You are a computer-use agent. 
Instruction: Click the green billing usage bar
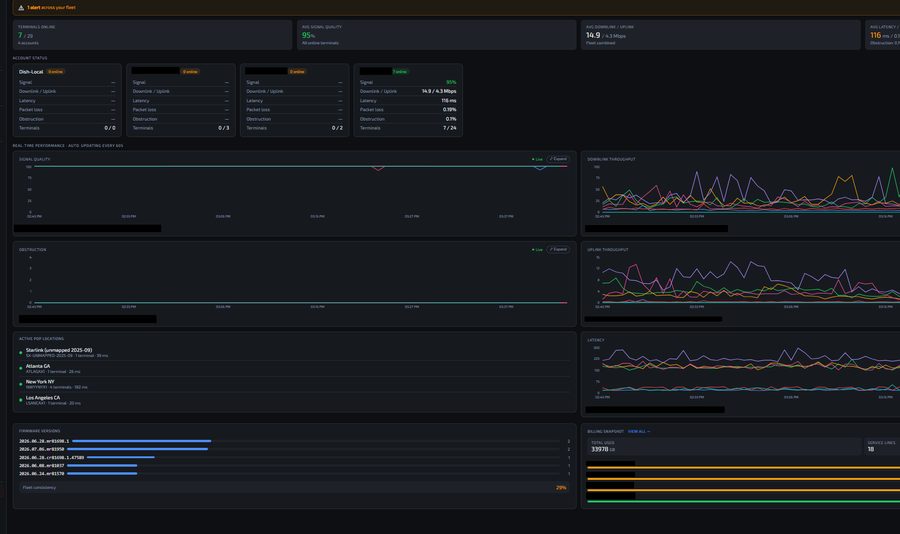pos(743,501)
